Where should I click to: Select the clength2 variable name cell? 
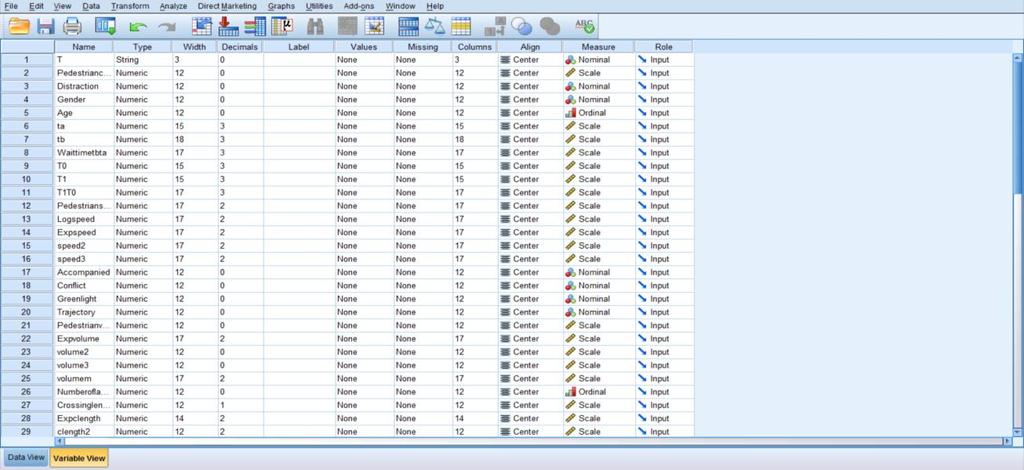pyautogui.click(x=84, y=431)
